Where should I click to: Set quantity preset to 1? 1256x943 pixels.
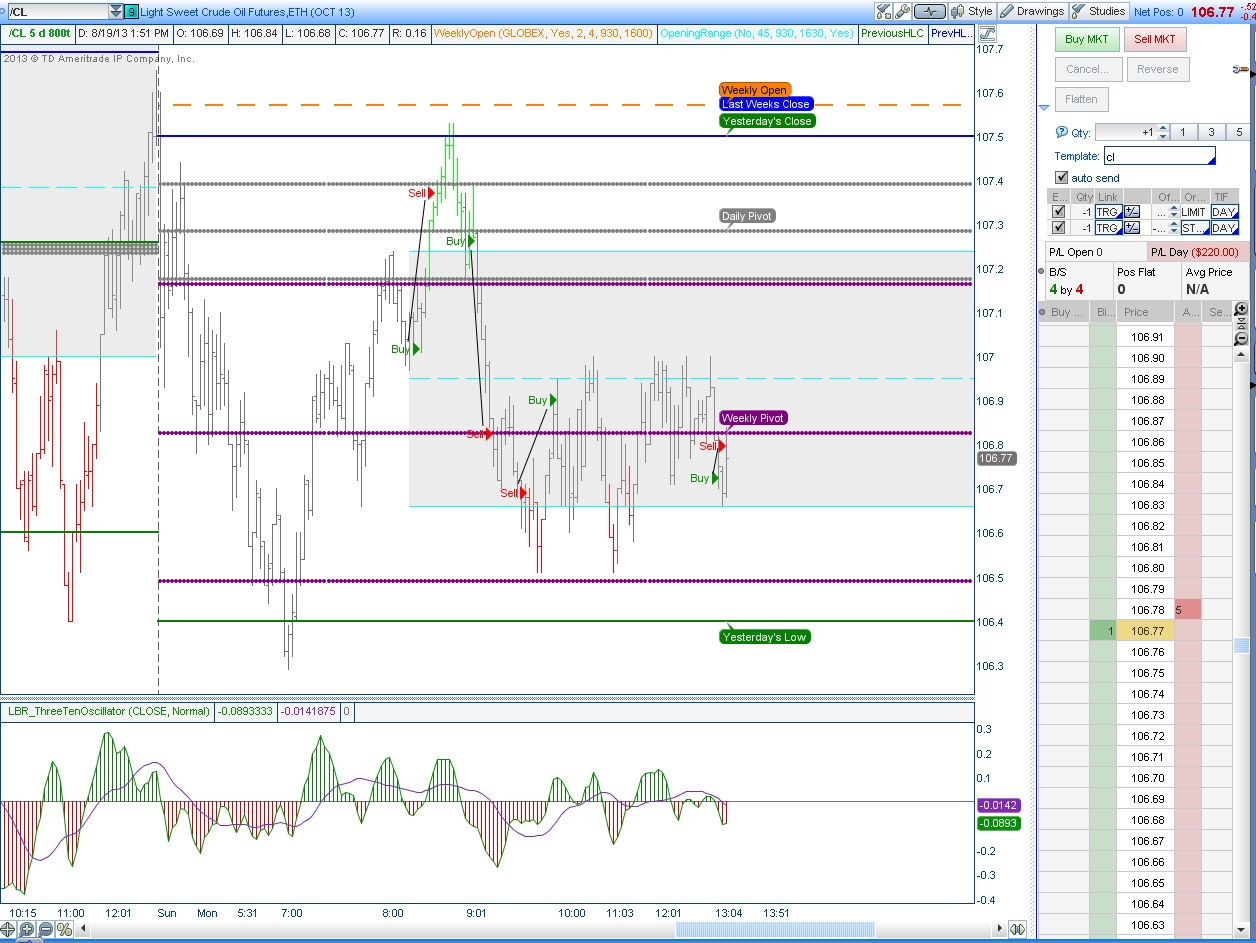tap(1182, 132)
